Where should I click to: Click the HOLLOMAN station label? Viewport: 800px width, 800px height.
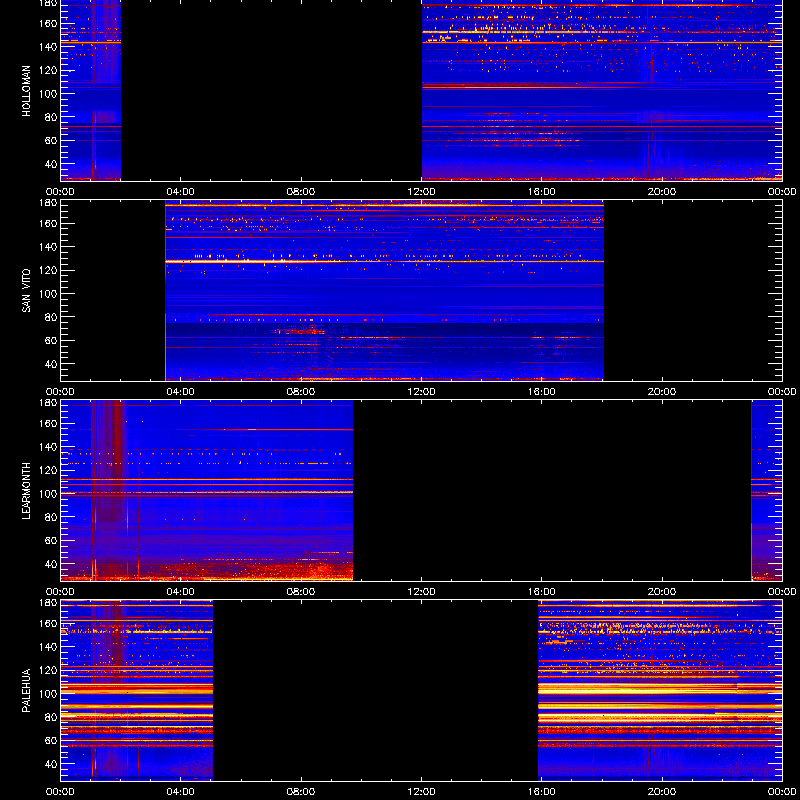click(27, 91)
